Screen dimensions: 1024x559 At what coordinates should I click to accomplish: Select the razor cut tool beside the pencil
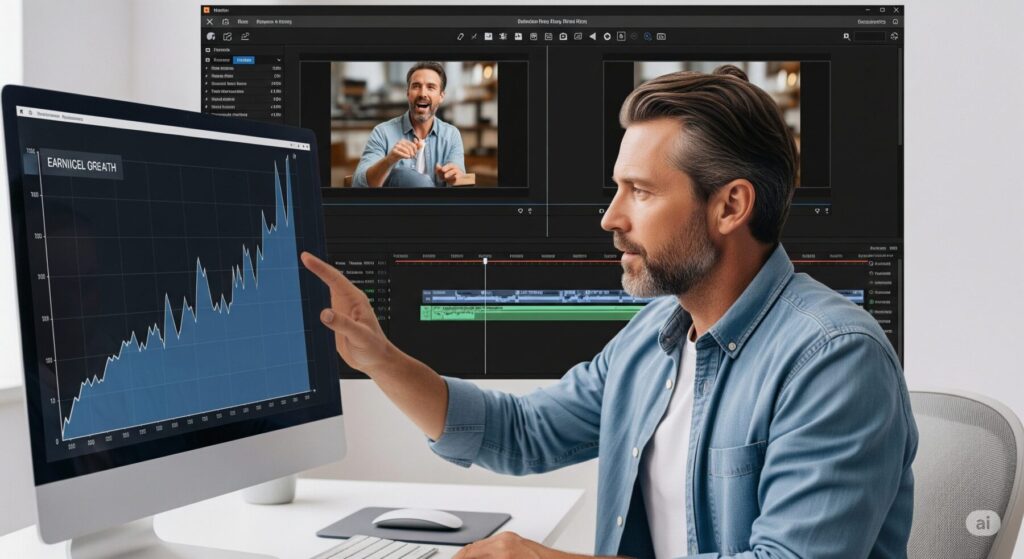click(474, 37)
